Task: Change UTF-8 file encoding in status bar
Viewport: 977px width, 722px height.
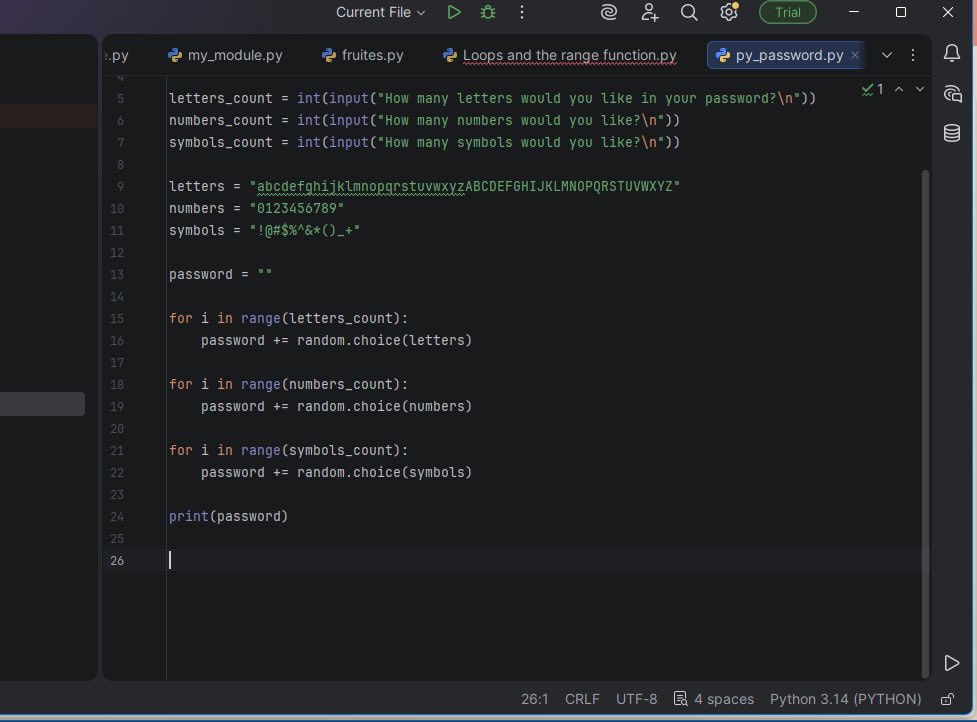Action: pyautogui.click(x=636, y=699)
